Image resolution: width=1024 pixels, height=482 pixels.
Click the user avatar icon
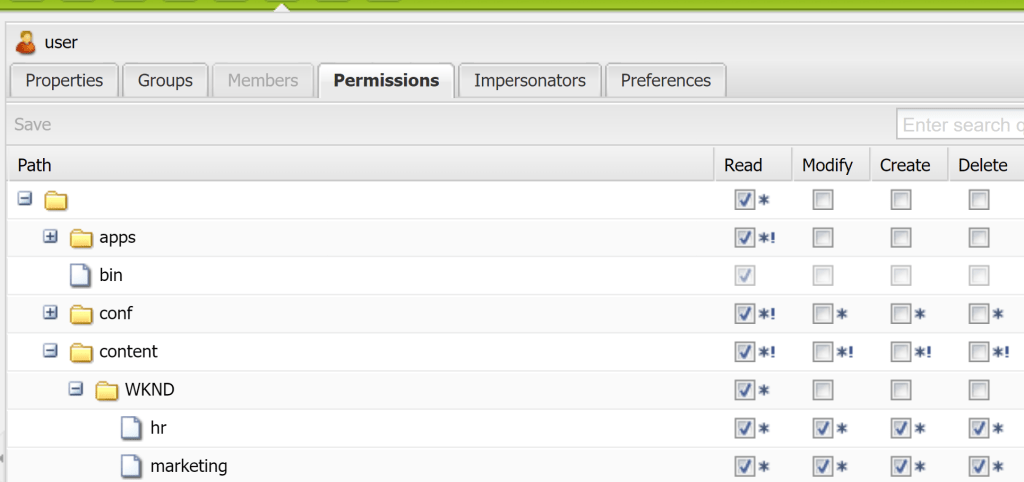click(x=26, y=42)
